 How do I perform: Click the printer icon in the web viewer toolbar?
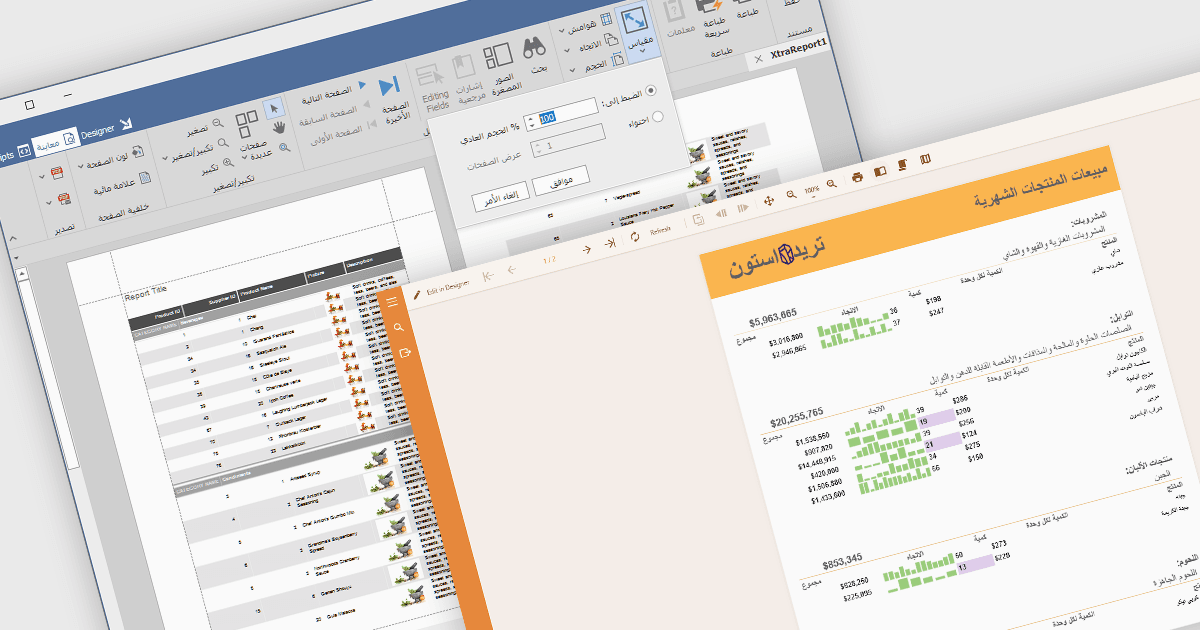[857, 176]
